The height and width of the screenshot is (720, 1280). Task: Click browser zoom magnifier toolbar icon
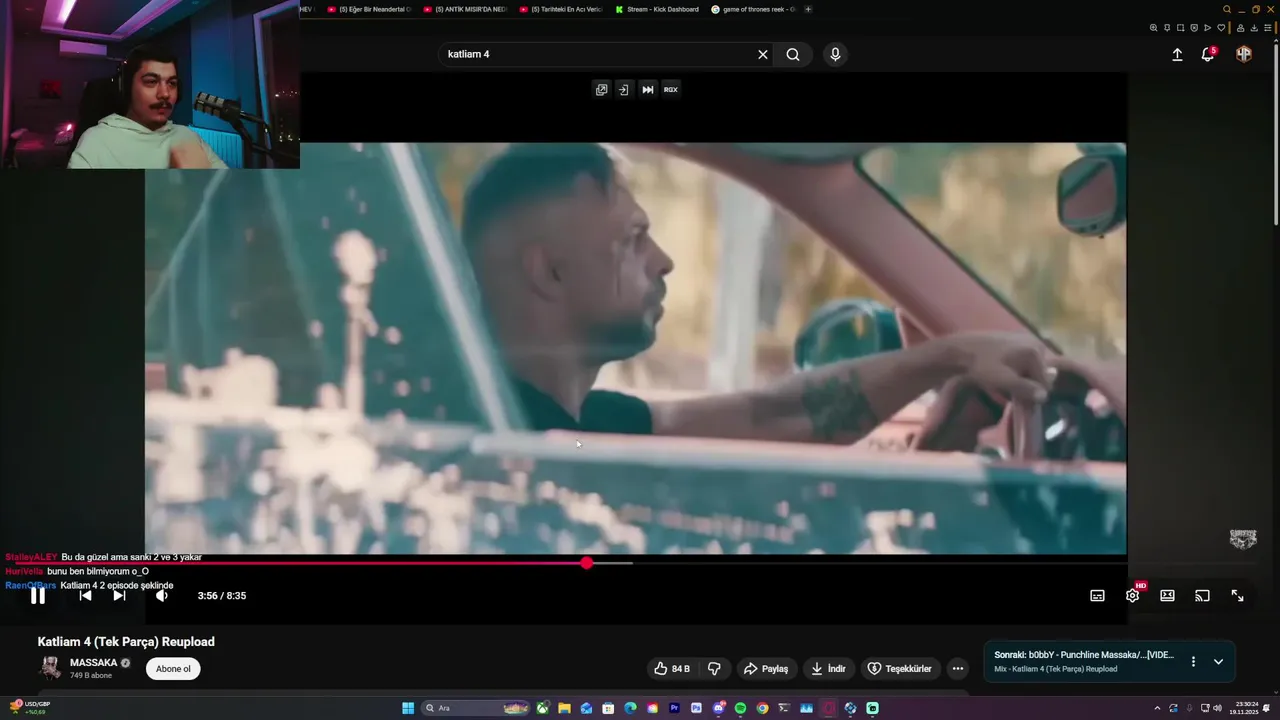[x=1153, y=28]
